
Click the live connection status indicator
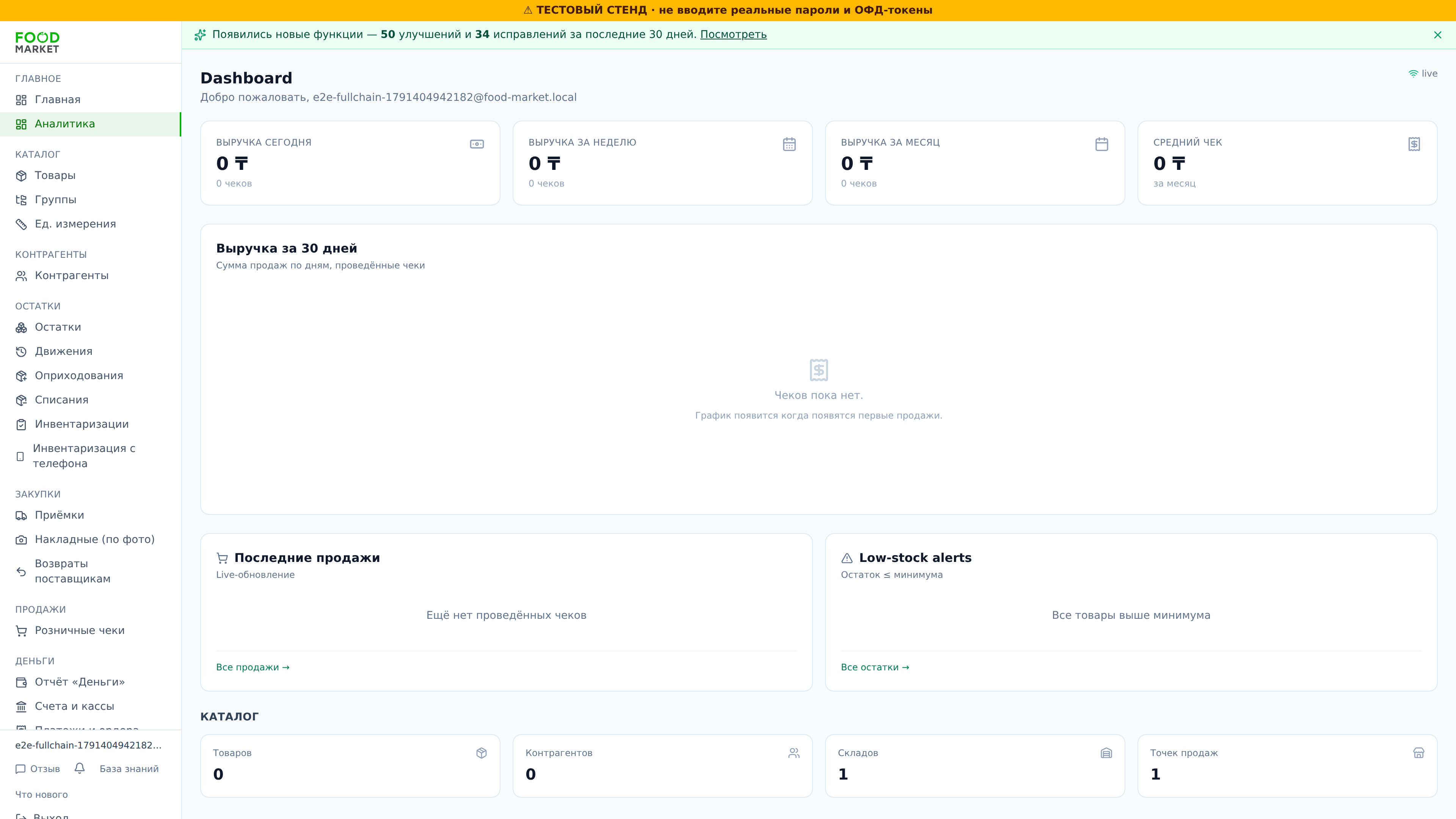[1423, 74]
